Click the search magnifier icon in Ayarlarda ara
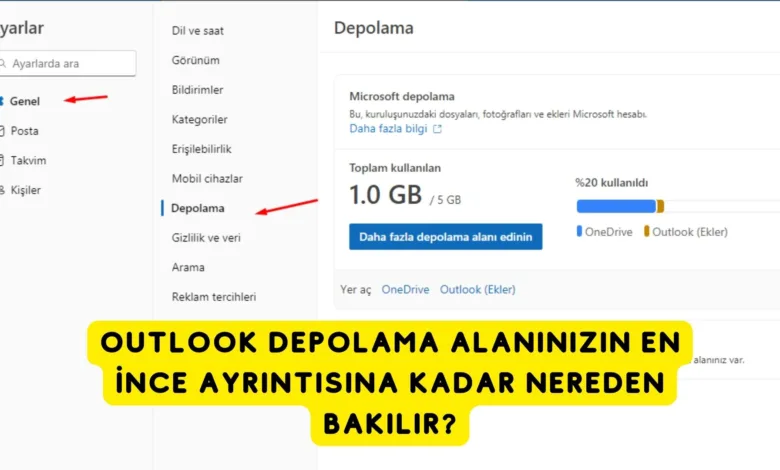Viewport: 780px width, 470px height. [2, 64]
